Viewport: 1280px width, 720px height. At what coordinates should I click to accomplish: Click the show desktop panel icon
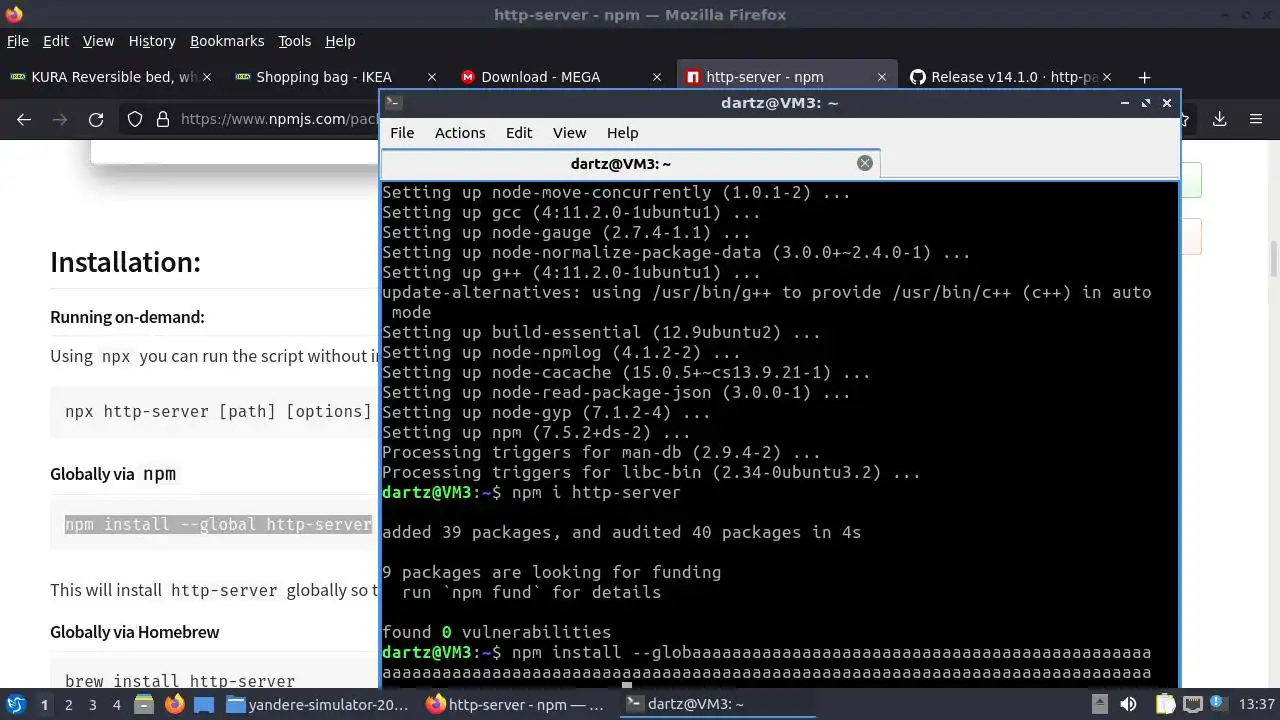[x=204, y=704]
